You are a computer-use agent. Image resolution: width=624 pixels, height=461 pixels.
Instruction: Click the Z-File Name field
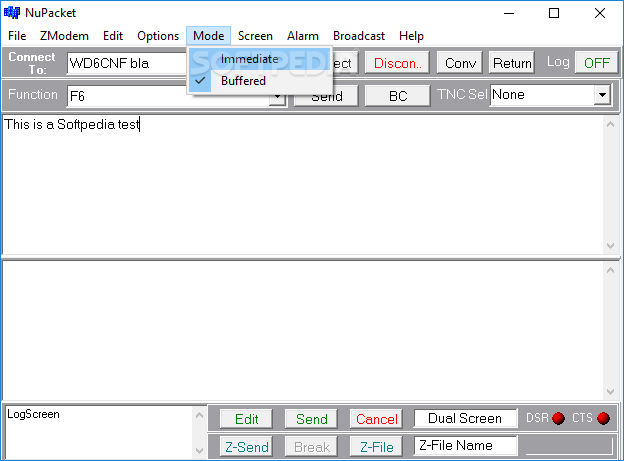(x=465, y=445)
